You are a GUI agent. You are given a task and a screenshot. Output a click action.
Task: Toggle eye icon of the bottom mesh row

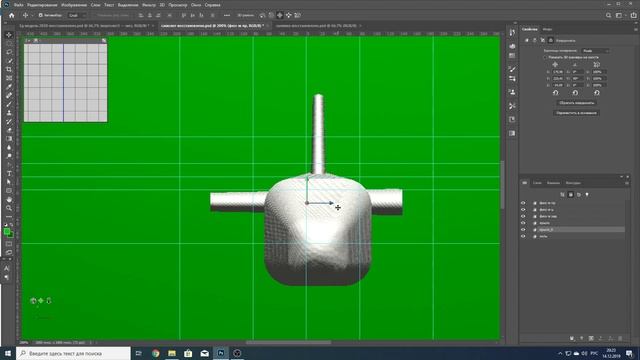(523, 236)
